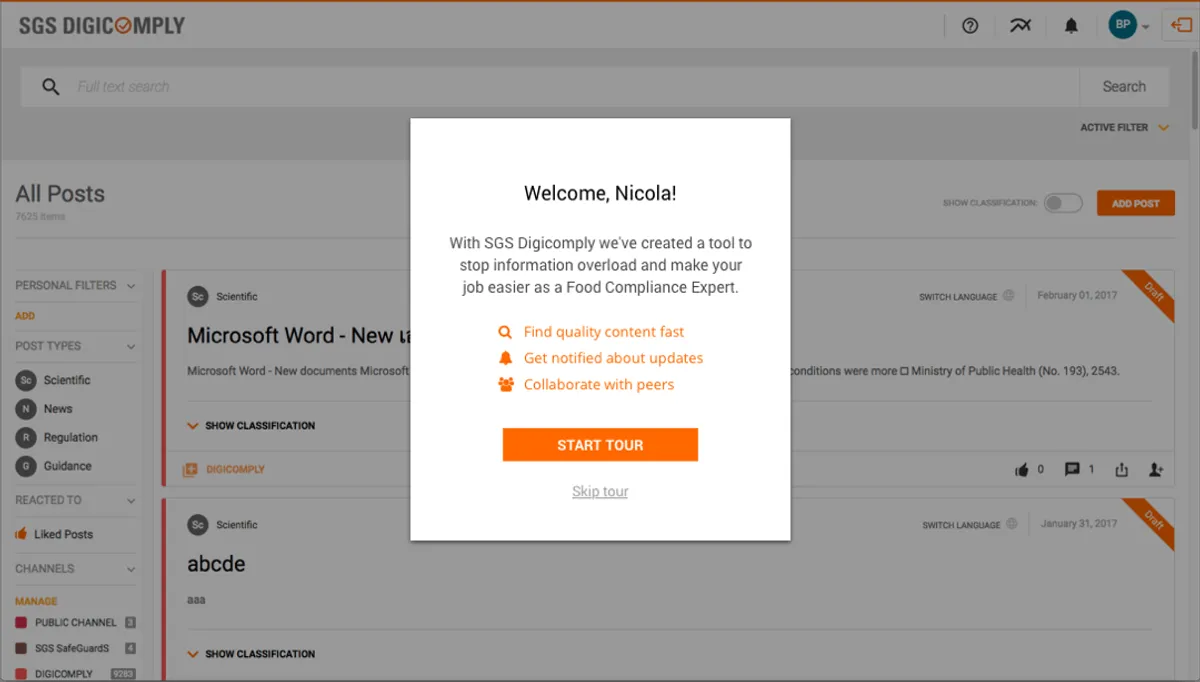Click the Search button

pyautogui.click(x=1124, y=87)
